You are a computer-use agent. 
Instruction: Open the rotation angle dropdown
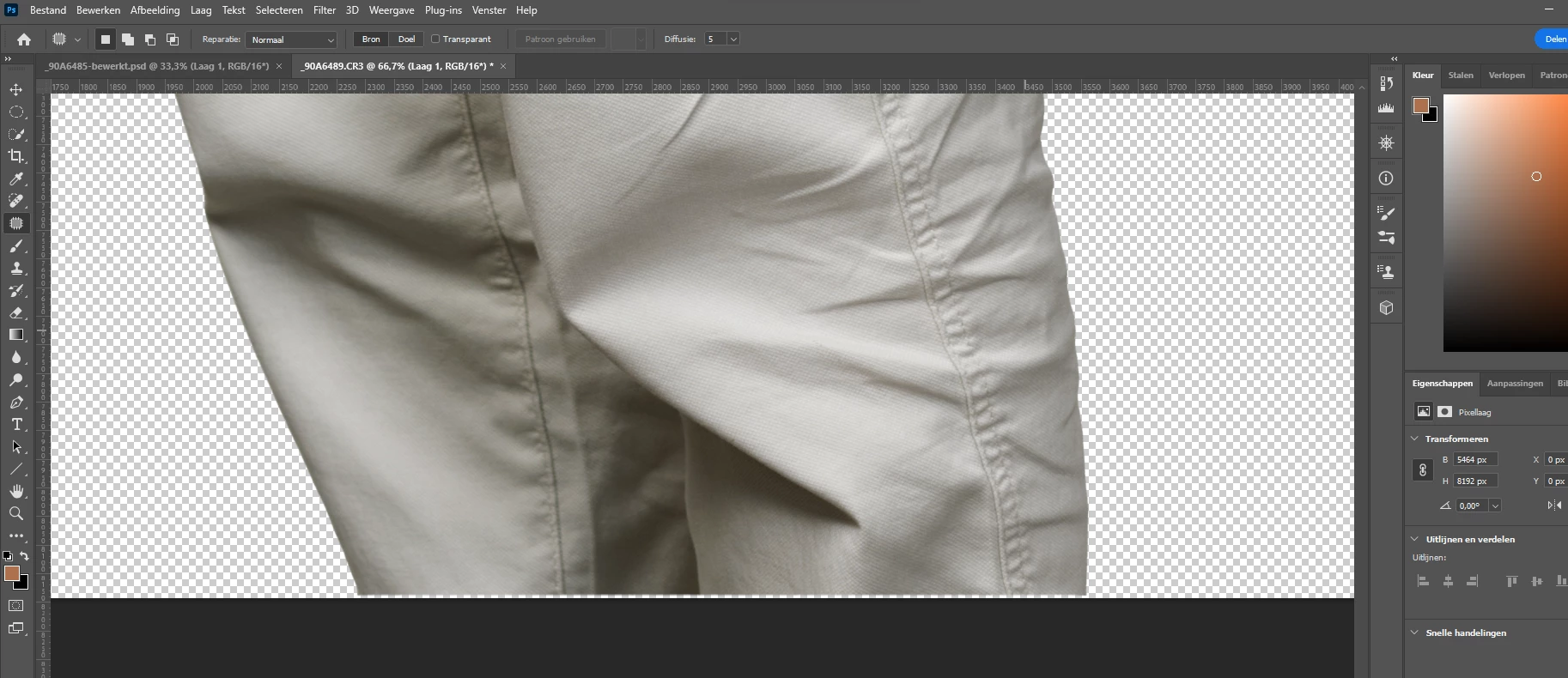(x=1495, y=506)
